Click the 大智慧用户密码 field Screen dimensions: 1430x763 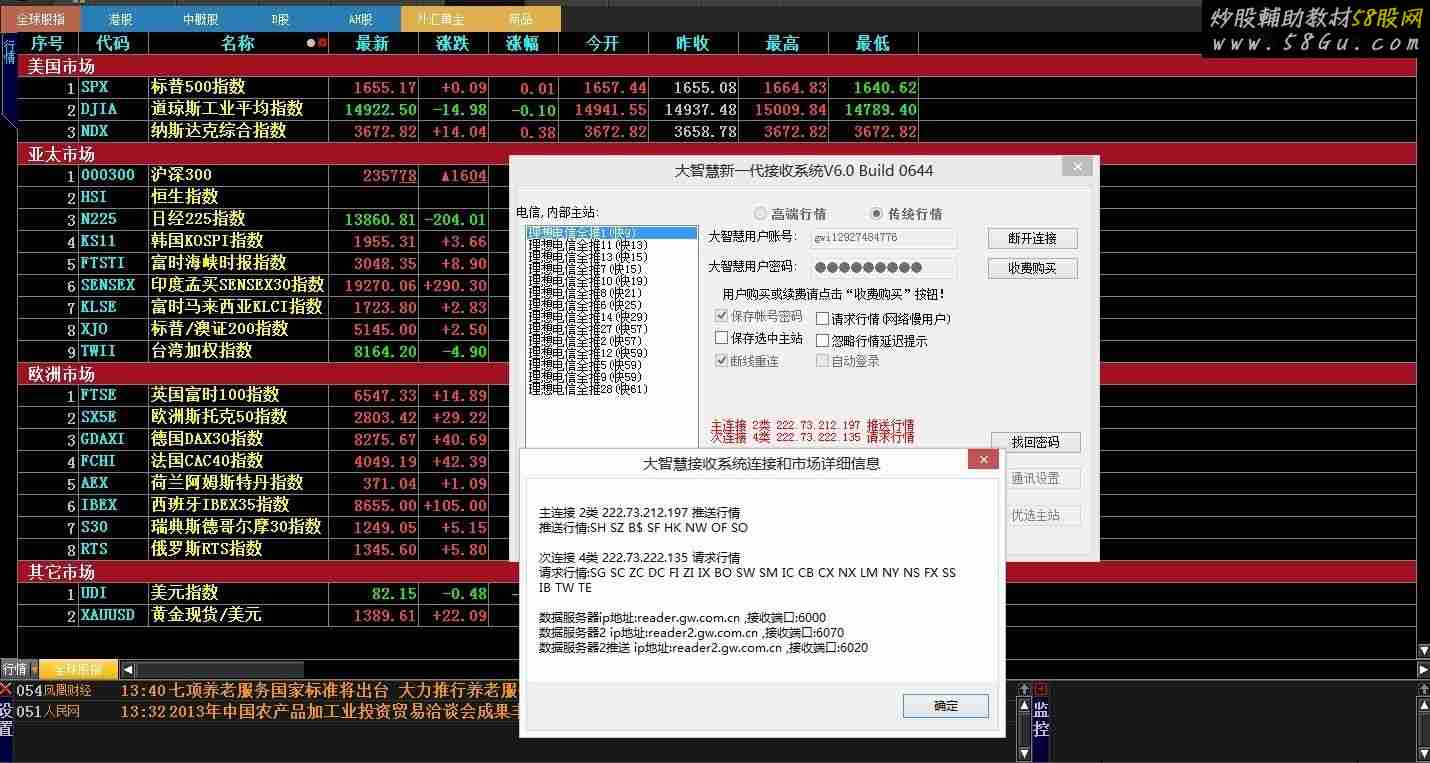(x=882, y=267)
